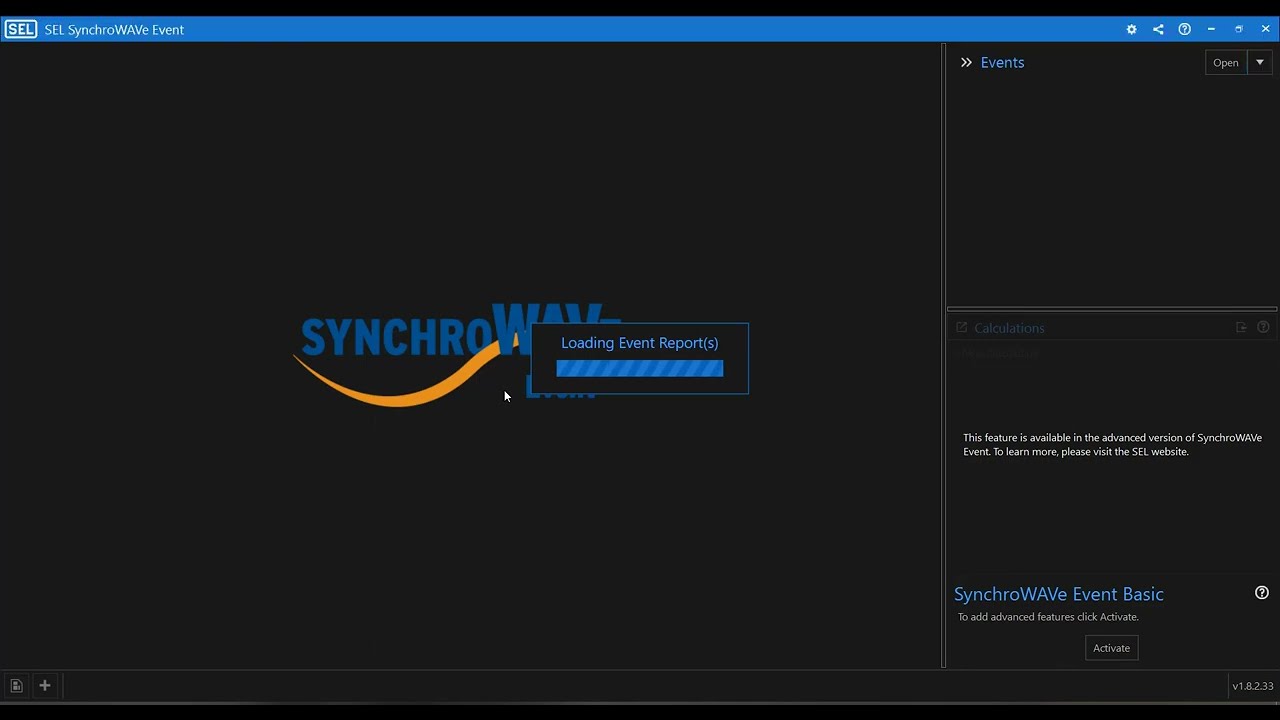The image size is (1280, 720).
Task: Open help from title bar question icon
Action: point(1184,29)
